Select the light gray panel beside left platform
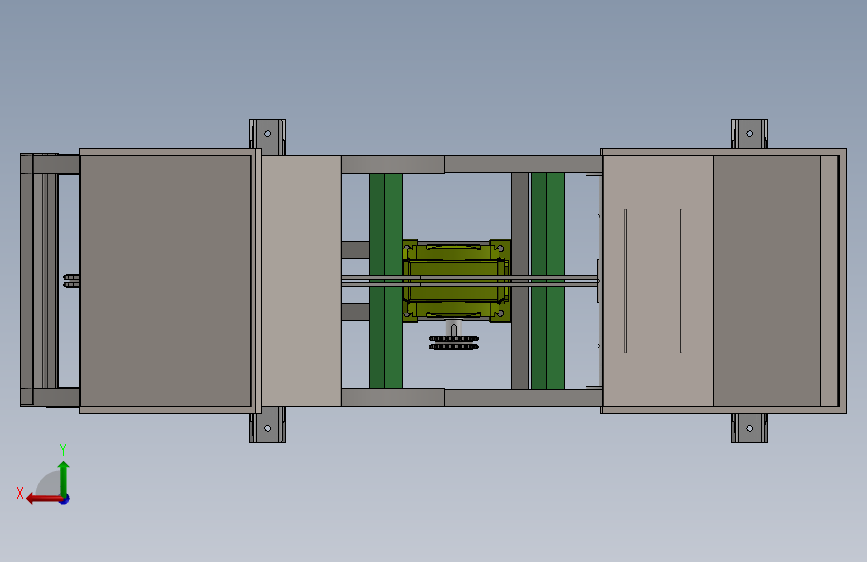867x562 pixels. point(301,281)
